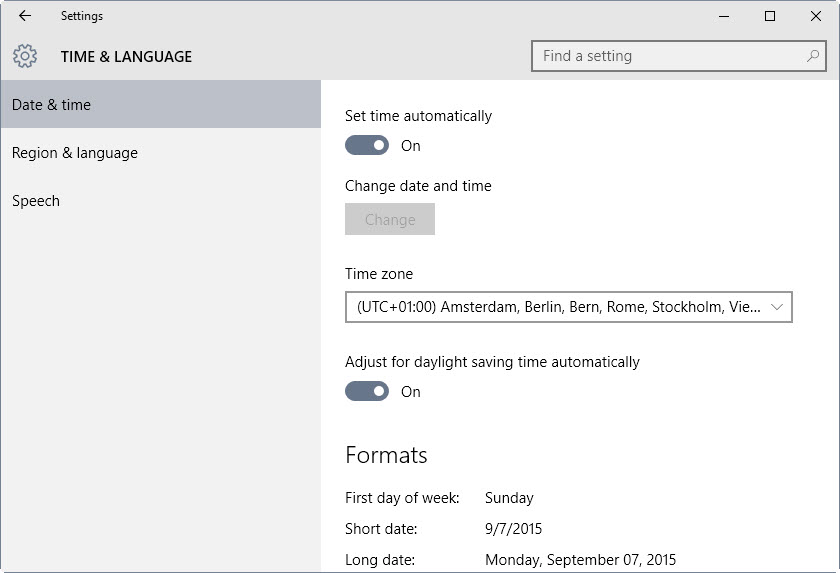
Task: Click the Adjust for daylight saving label
Action: click(x=492, y=362)
